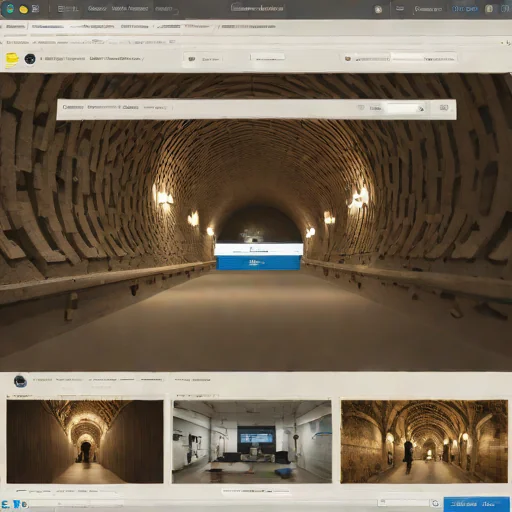The height and width of the screenshot is (512, 512).
Task: Select the second tab in the tab row
Action: [47, 27]
